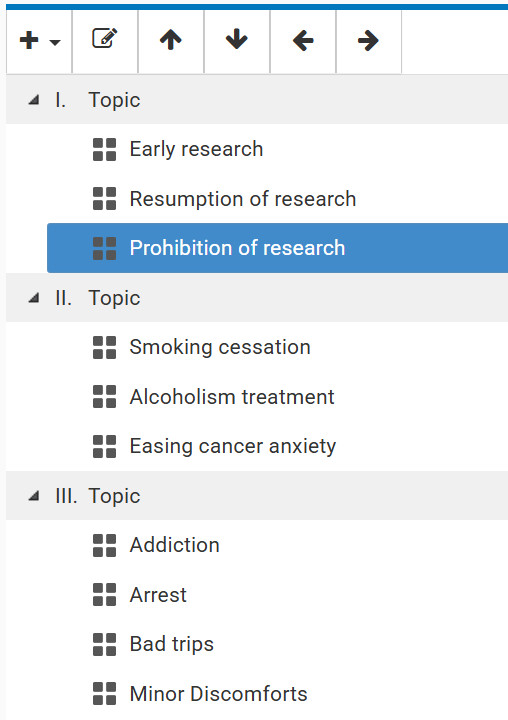508x720 pixels.
Task: Click the grid icon beside Arrest
Action: click(104, 595)
